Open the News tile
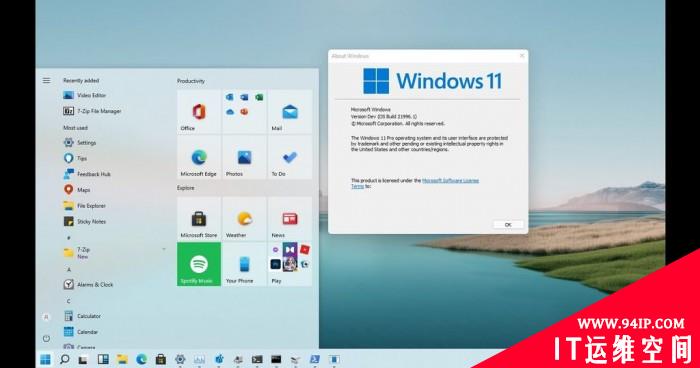The image size is (700, 368). click(x=290, y=219)
